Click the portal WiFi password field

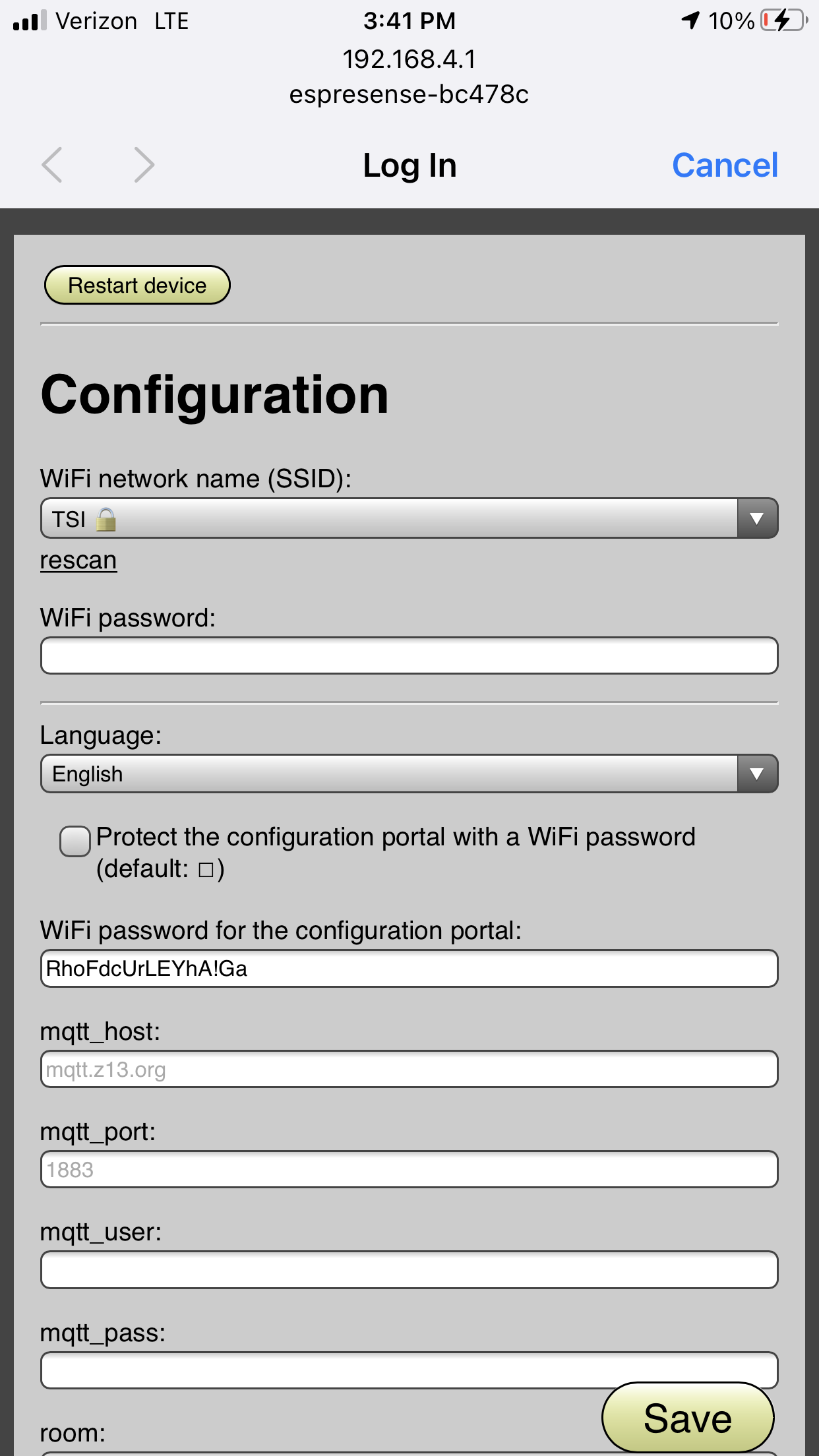click(x=409, y=968)
